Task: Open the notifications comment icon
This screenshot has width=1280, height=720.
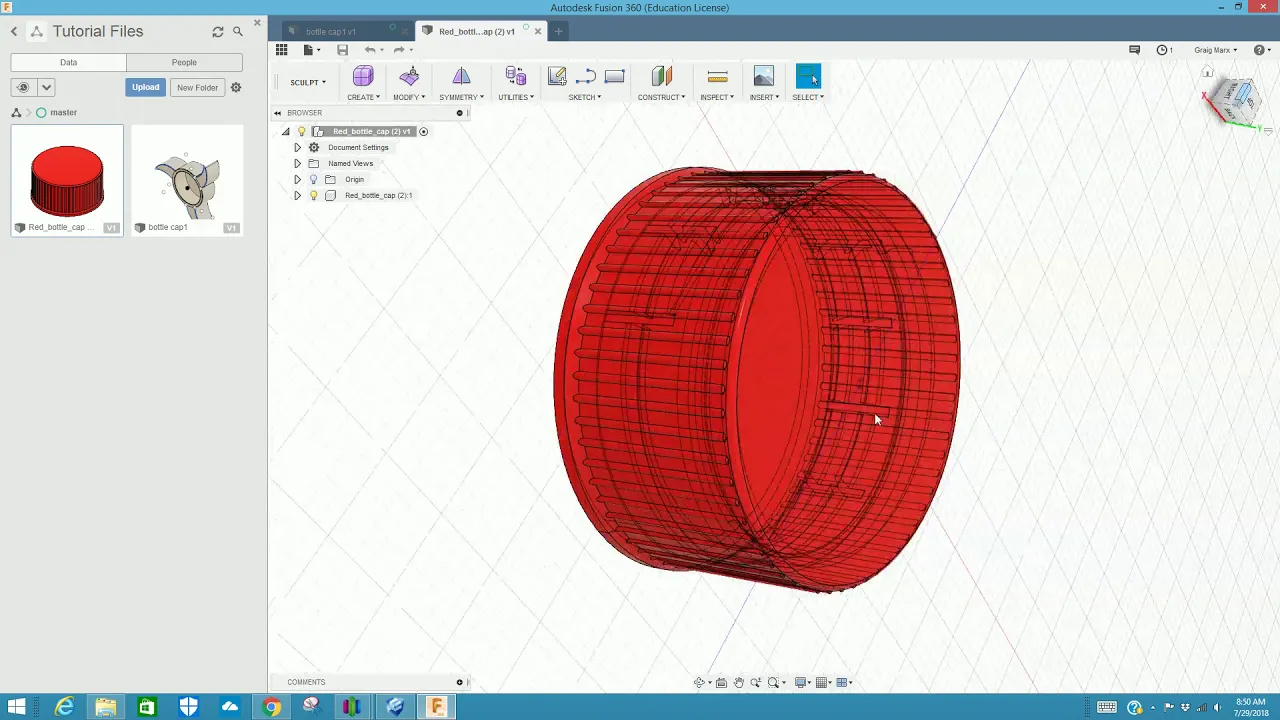Action: click(x=1134, y=50)
